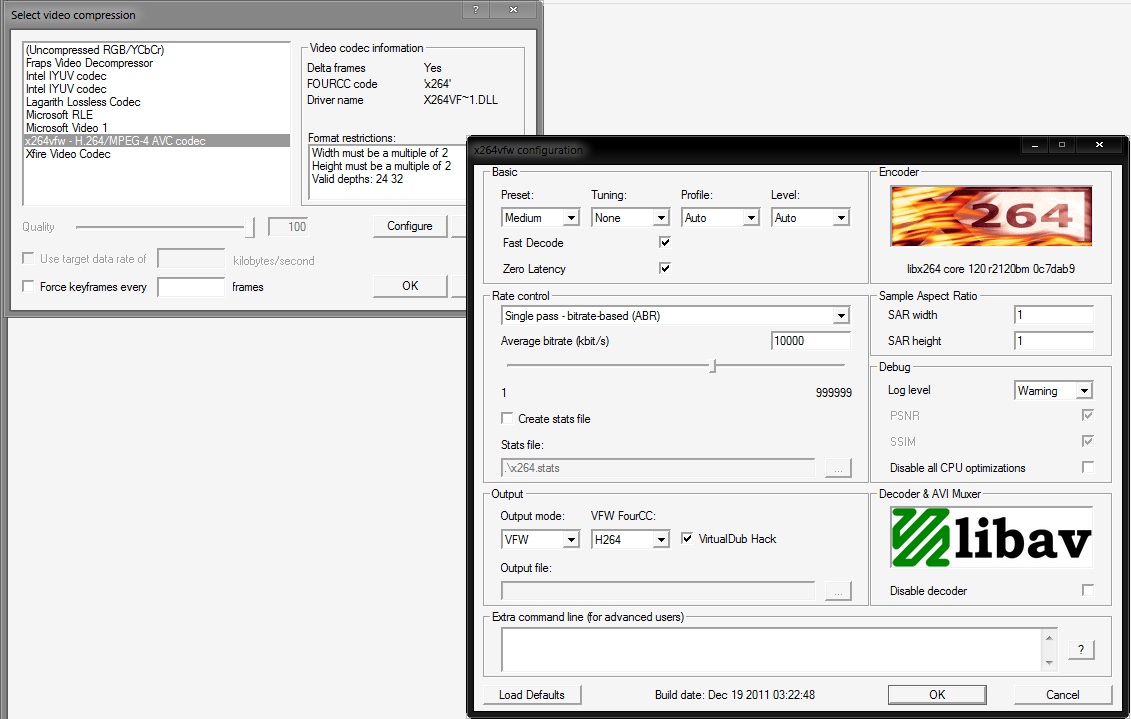This screenshot has height=719, width=1131.
Task: Check Force keyframes every option
Action: pyautogui.click(x=28, y=286)
